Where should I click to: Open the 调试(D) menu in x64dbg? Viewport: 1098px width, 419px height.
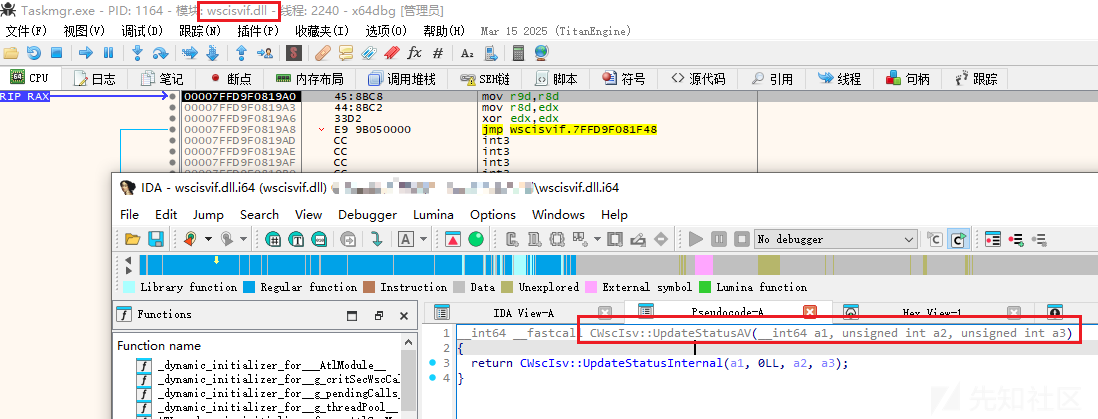(141, 31)
